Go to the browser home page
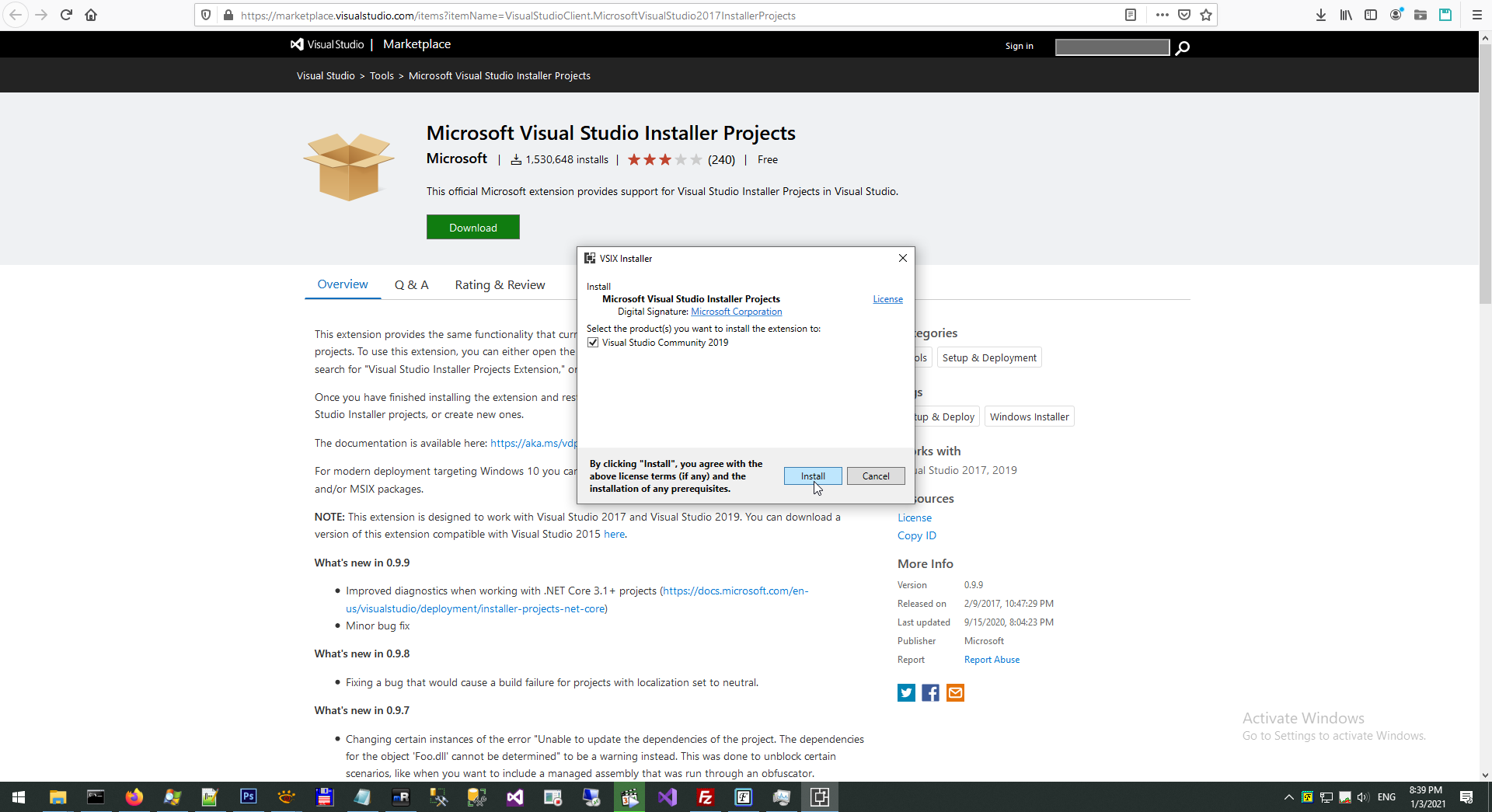 click(91, 15)
